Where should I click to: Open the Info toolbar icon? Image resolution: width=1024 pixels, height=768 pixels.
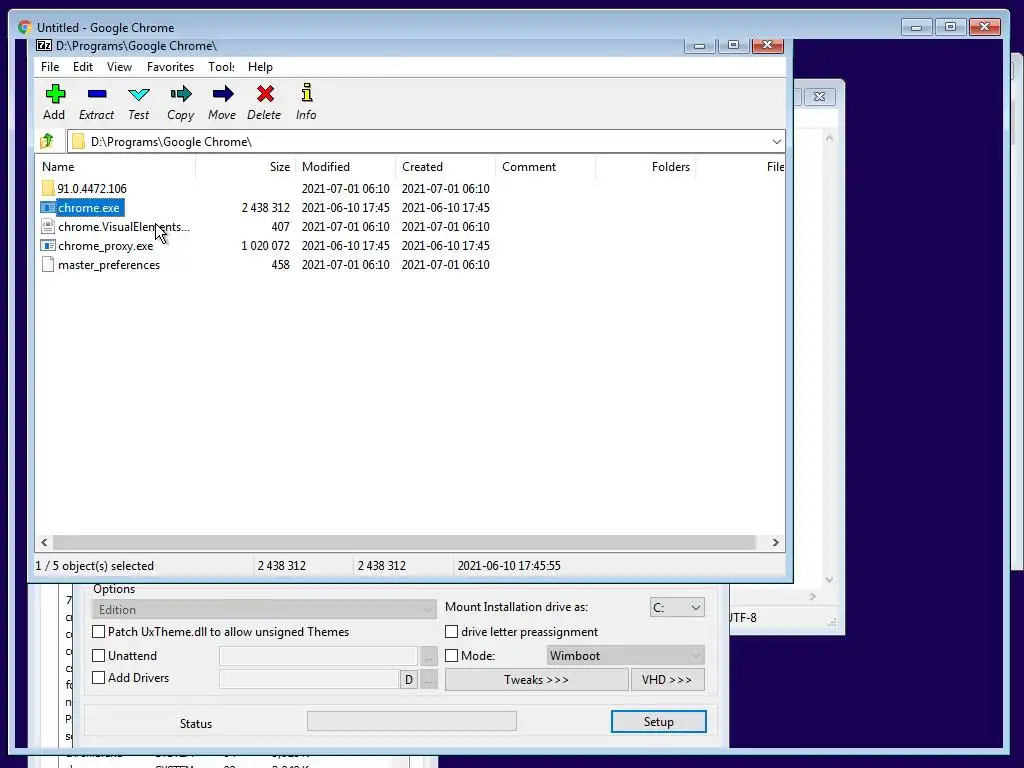306,93
